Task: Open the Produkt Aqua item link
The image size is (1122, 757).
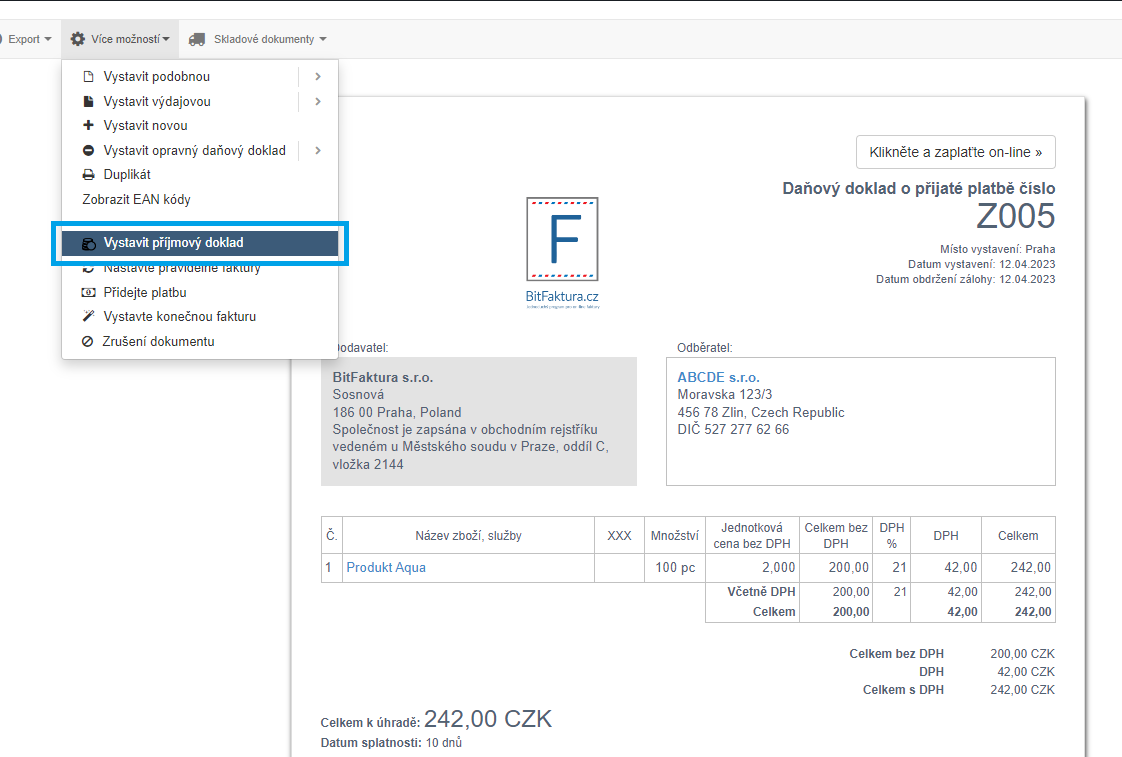Action: click(x=386, y=567)
